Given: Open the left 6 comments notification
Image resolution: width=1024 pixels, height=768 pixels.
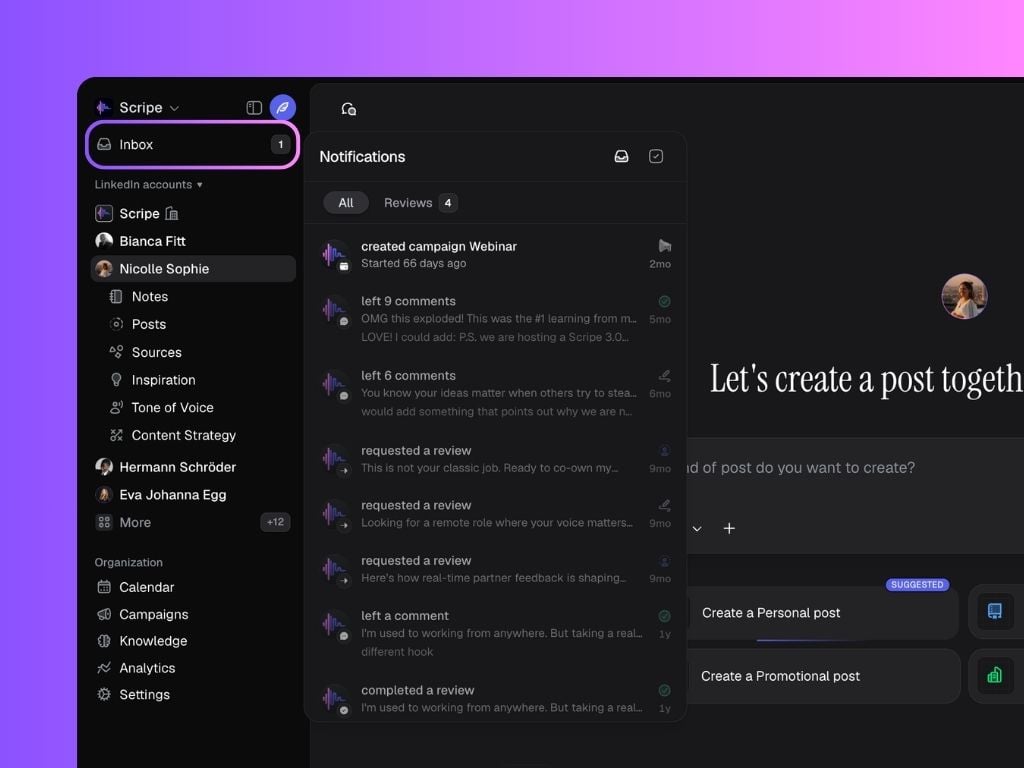Looking at the screenshot, I should click(x=495, y=393).
